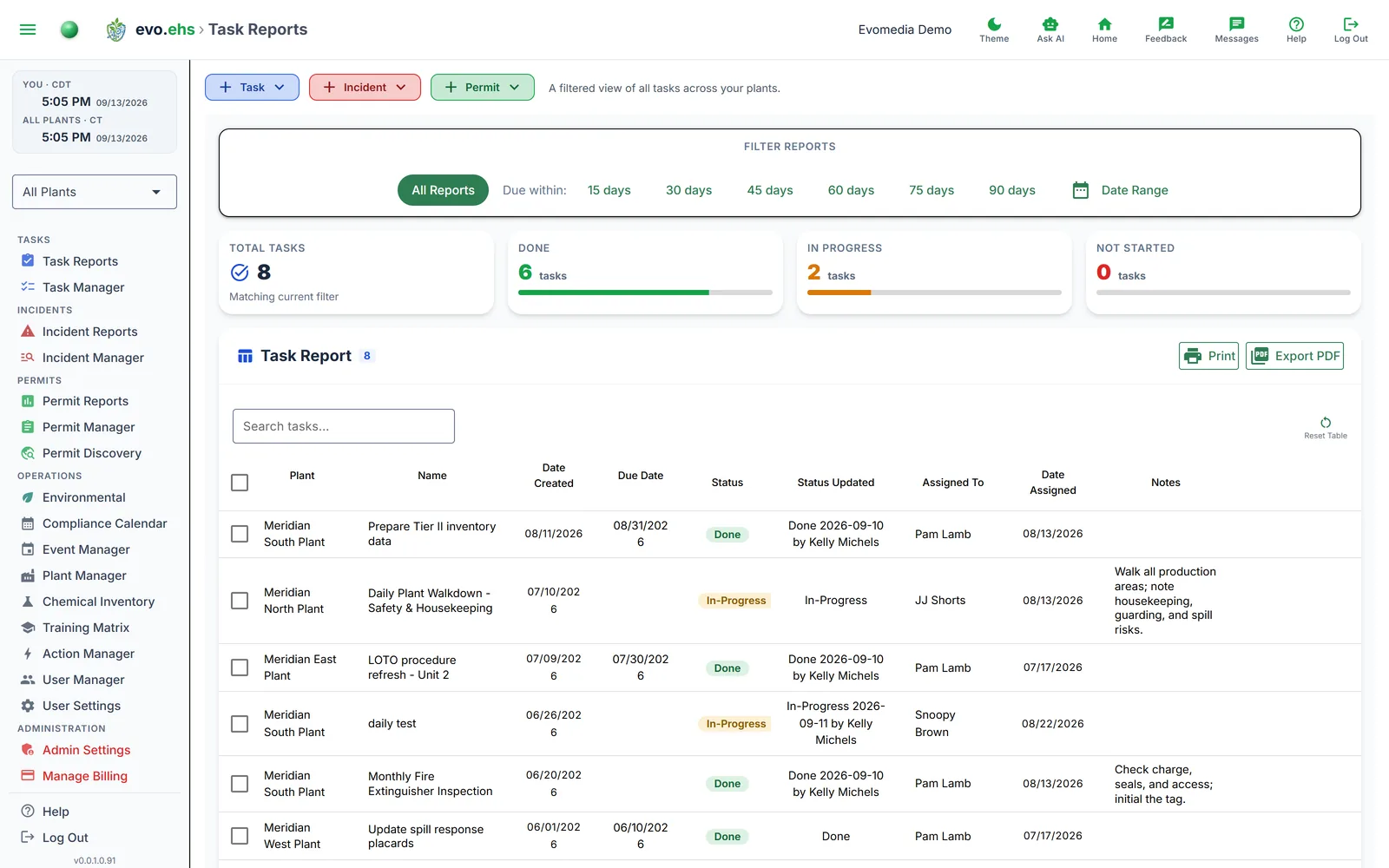1389x868 pixels.
Task: Click the green status orb icon
Action: coord(69,30)
